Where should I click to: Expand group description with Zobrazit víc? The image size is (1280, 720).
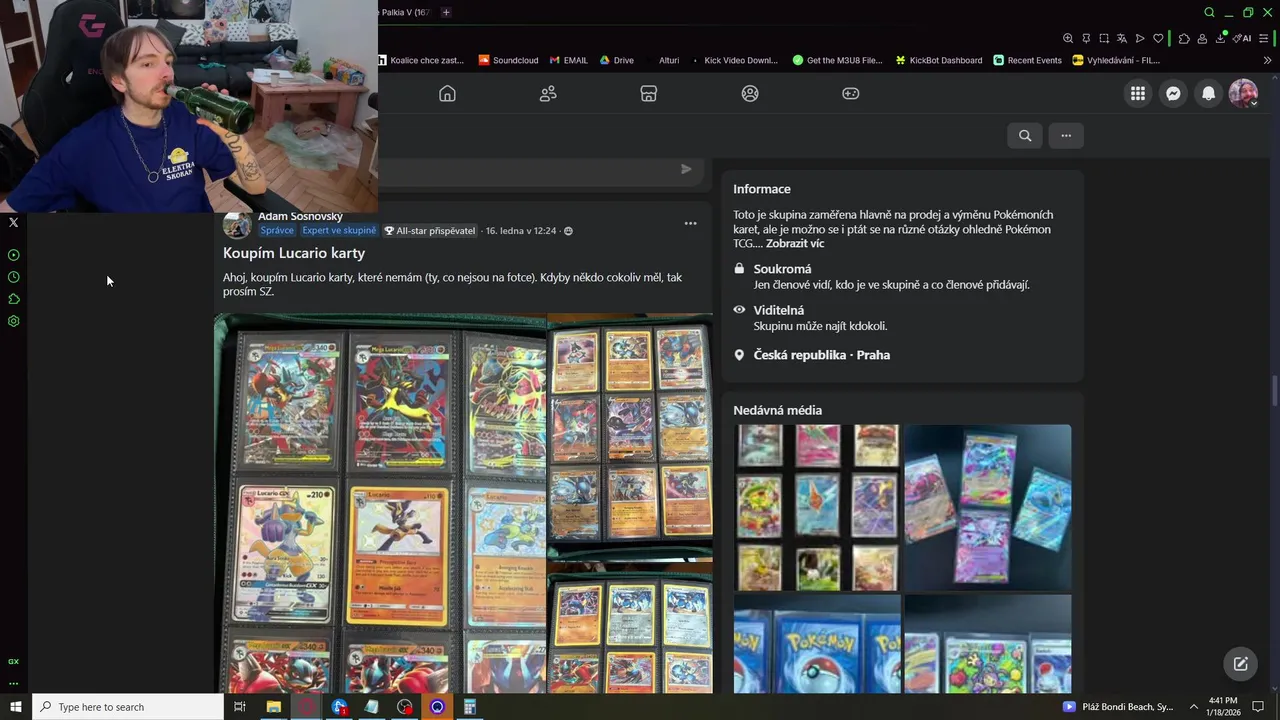point(795,243)
